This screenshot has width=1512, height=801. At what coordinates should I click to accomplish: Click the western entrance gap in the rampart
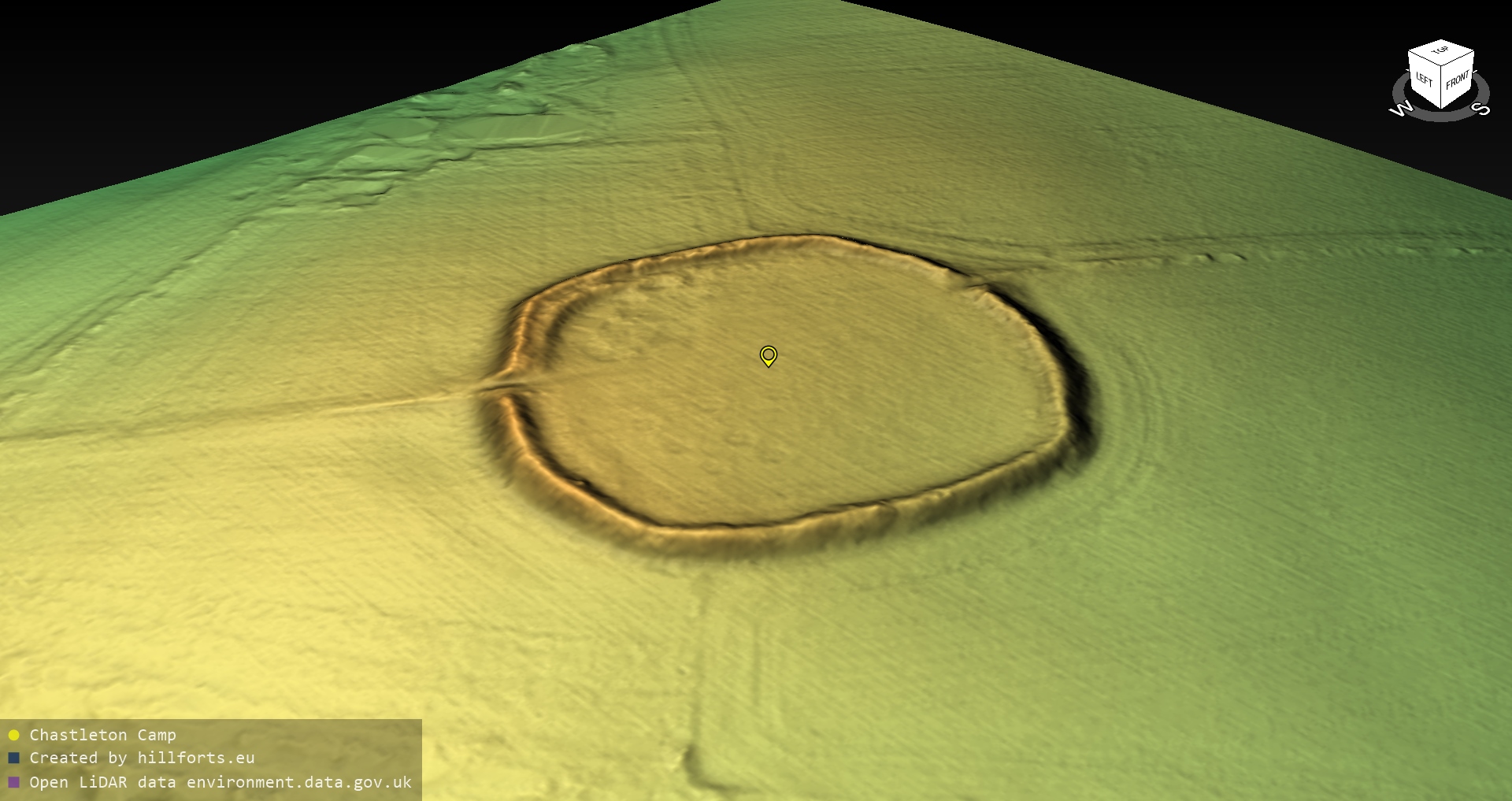click(504, 387)
